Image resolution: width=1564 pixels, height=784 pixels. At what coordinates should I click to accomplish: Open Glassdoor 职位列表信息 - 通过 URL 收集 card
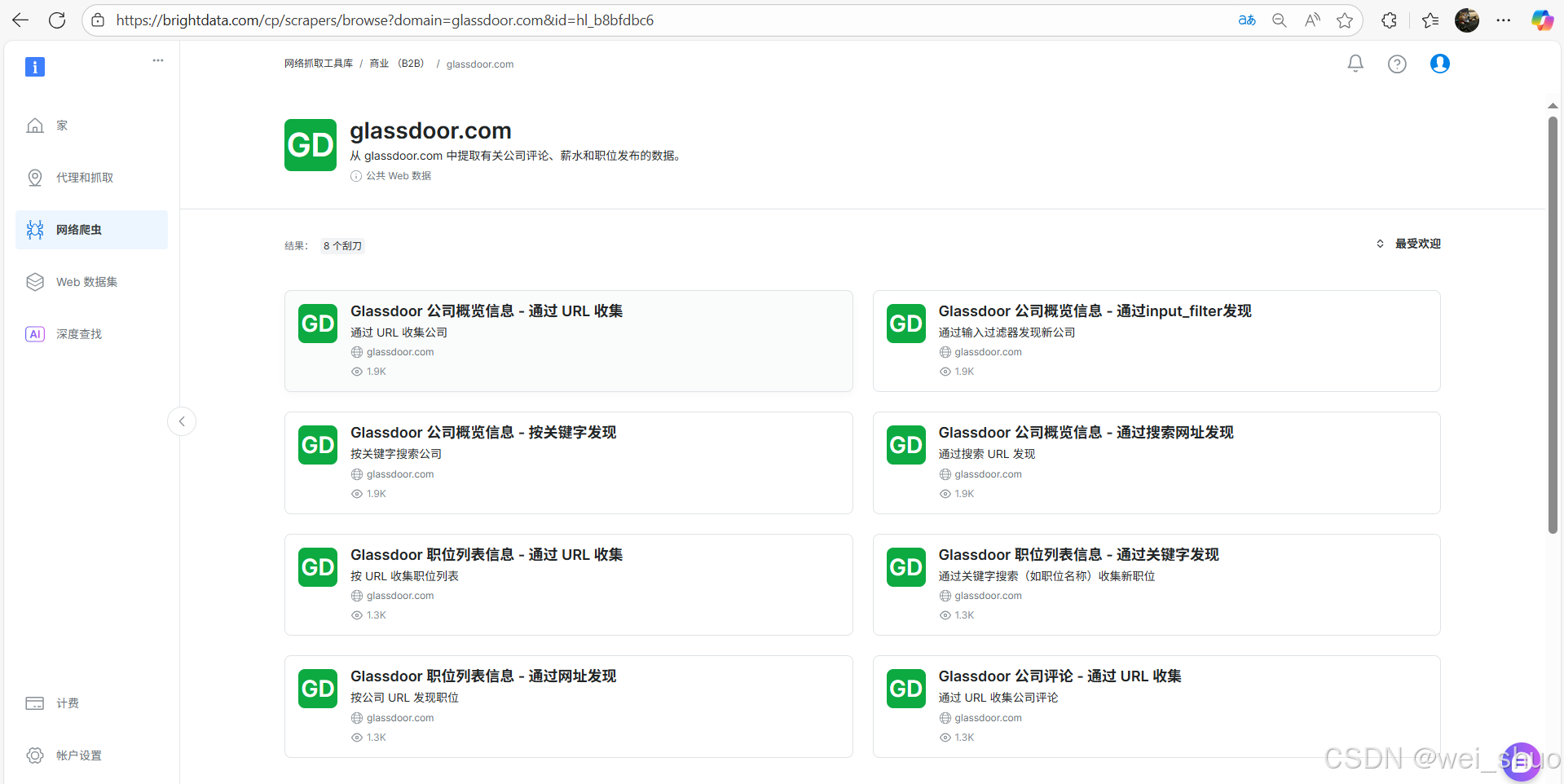pyautogui.click(x=569, y=584)
